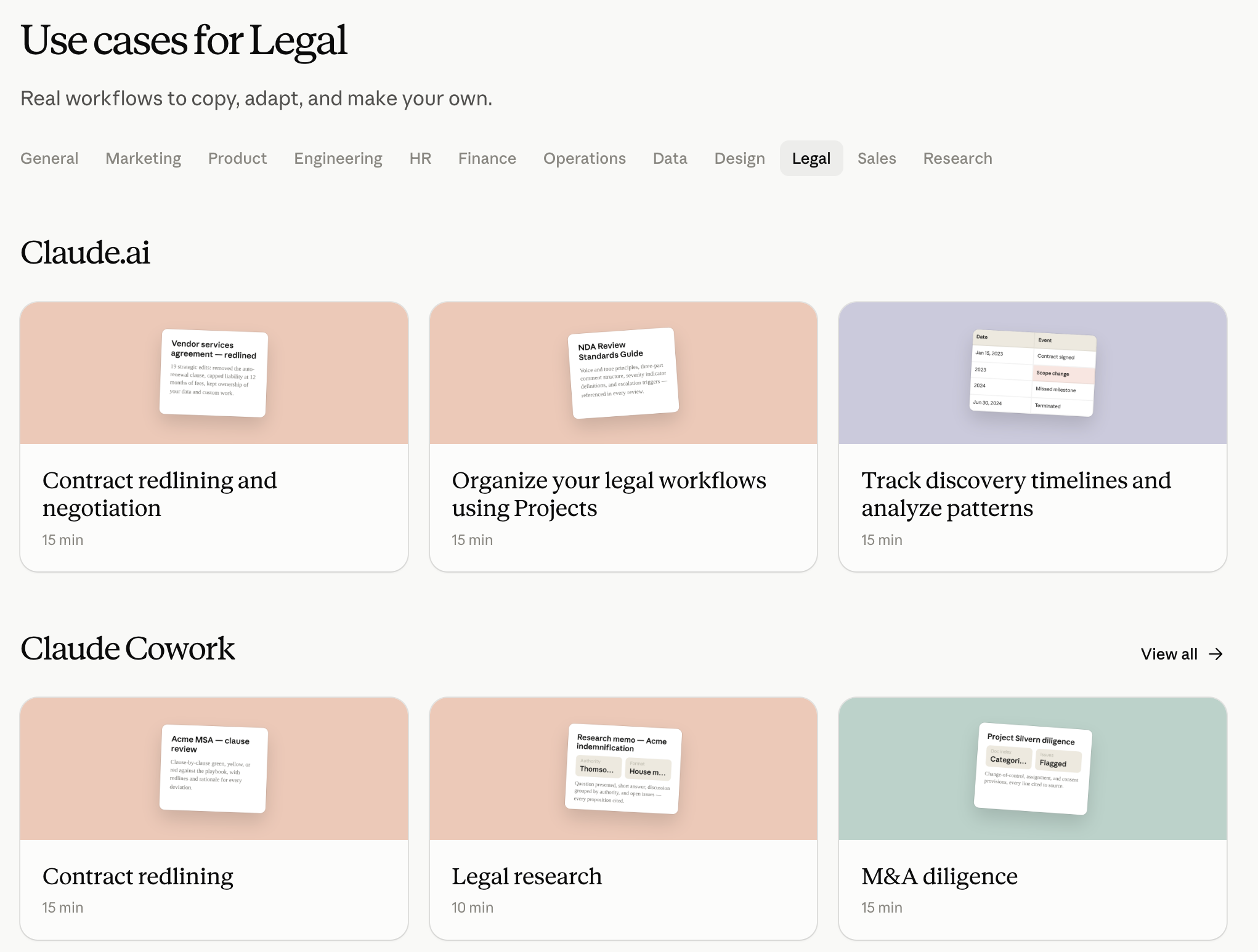Click the active Legal tab
1258x952 pixels.
tap(811, 158)
